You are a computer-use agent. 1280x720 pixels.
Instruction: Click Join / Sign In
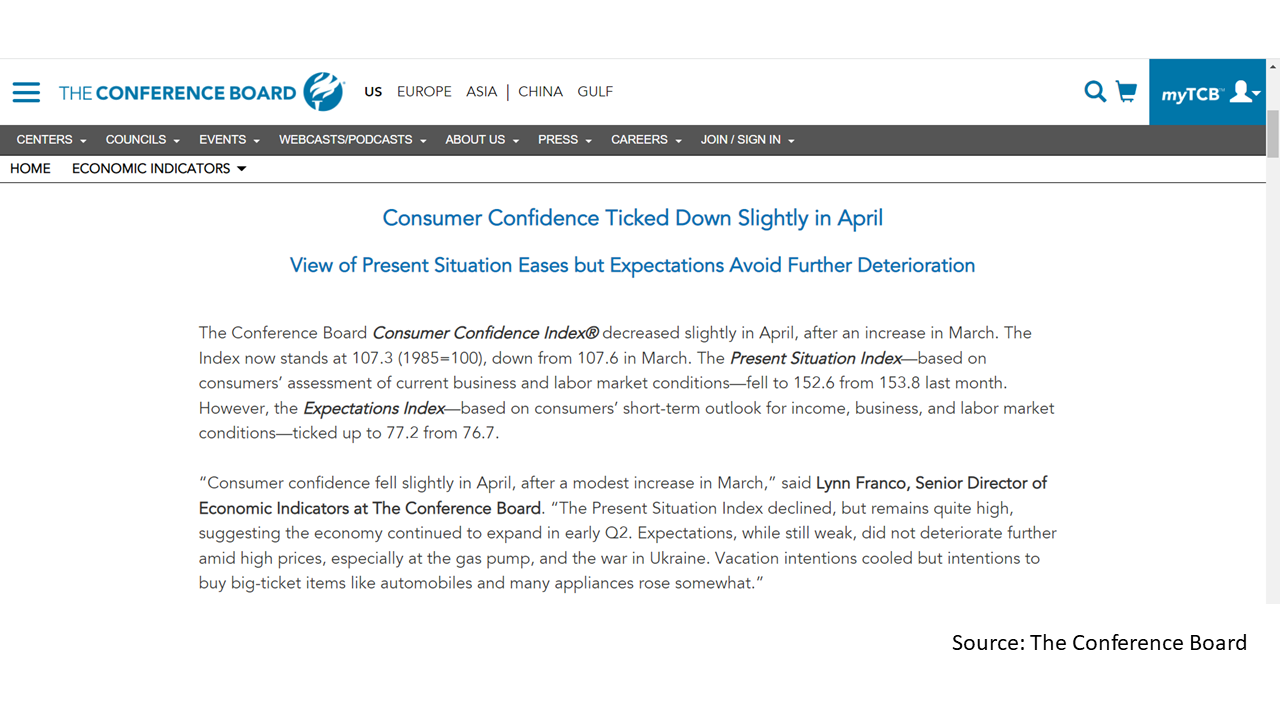pyautogui.click(x=747, y=140)
